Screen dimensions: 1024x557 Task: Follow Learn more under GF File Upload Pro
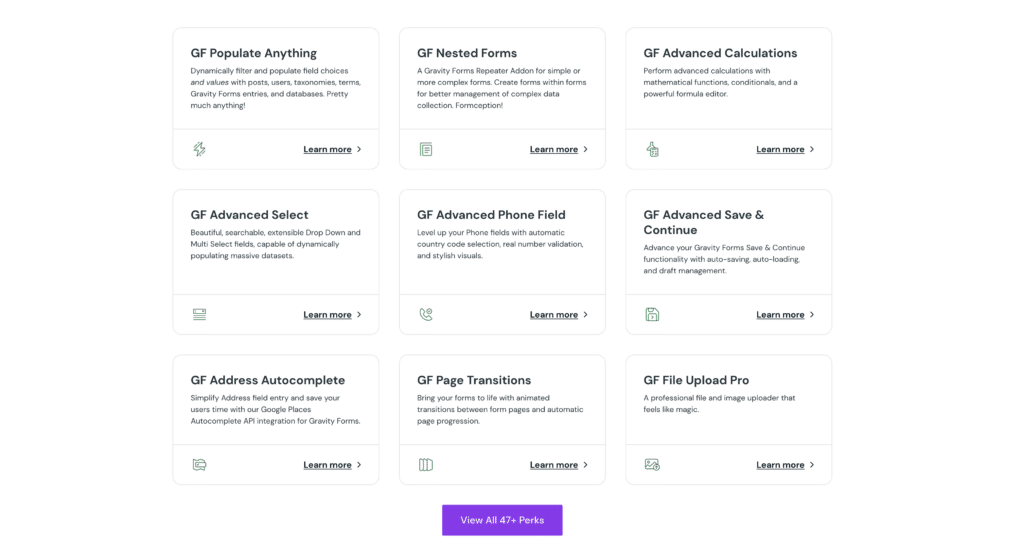point(780,464)
